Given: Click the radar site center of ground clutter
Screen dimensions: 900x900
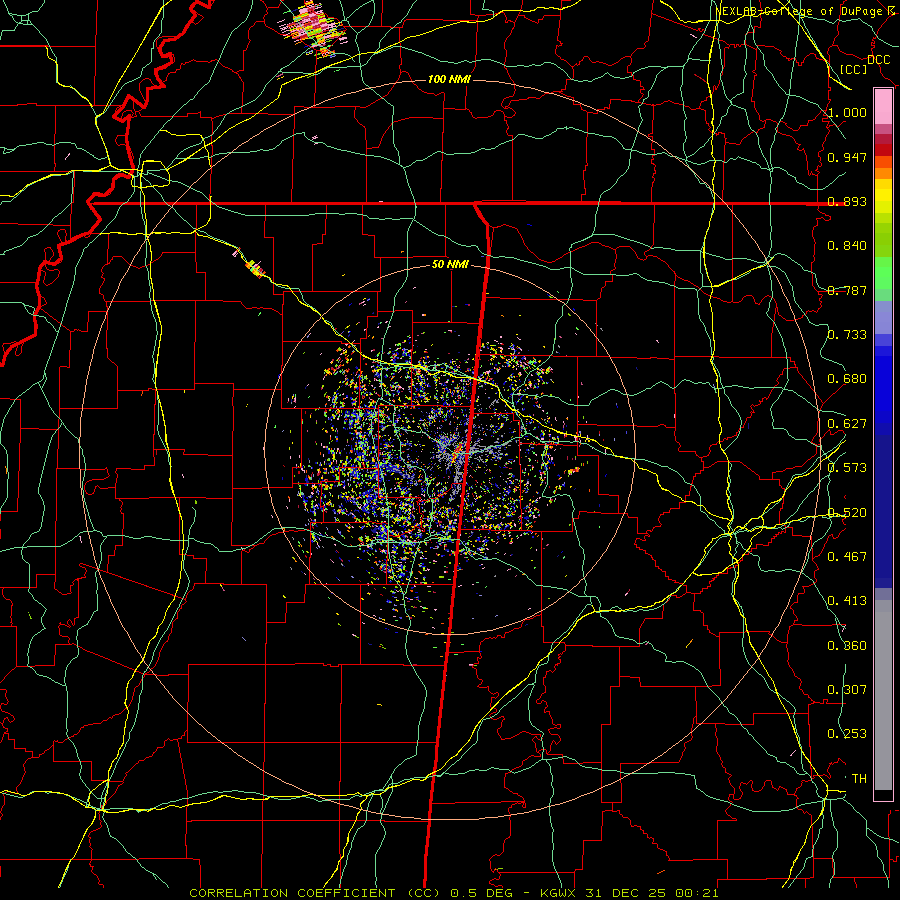Looking at the screenshot, I should (455, 453).
